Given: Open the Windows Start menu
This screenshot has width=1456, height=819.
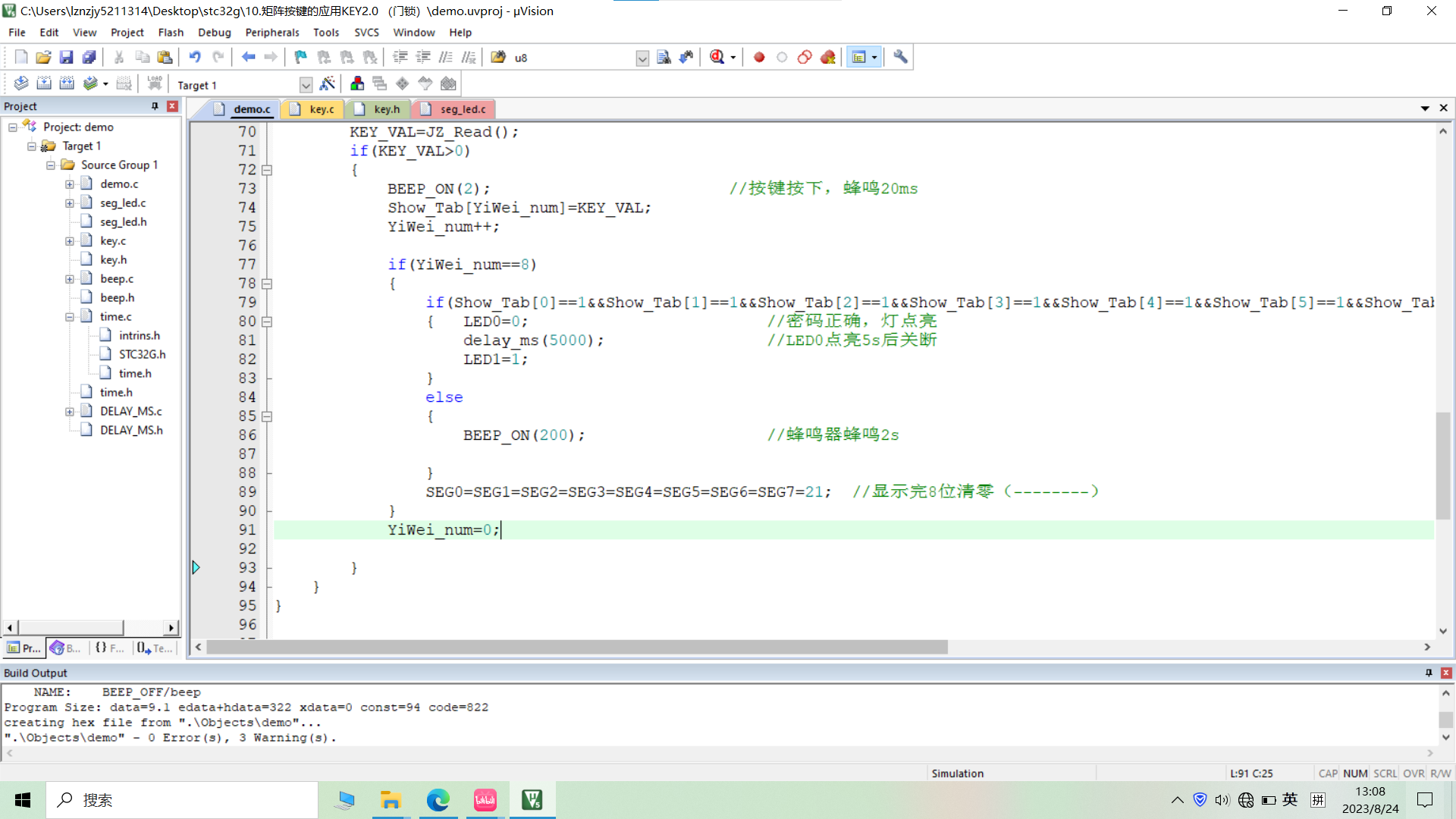Looking at the screenshot, I should [23, 800].
